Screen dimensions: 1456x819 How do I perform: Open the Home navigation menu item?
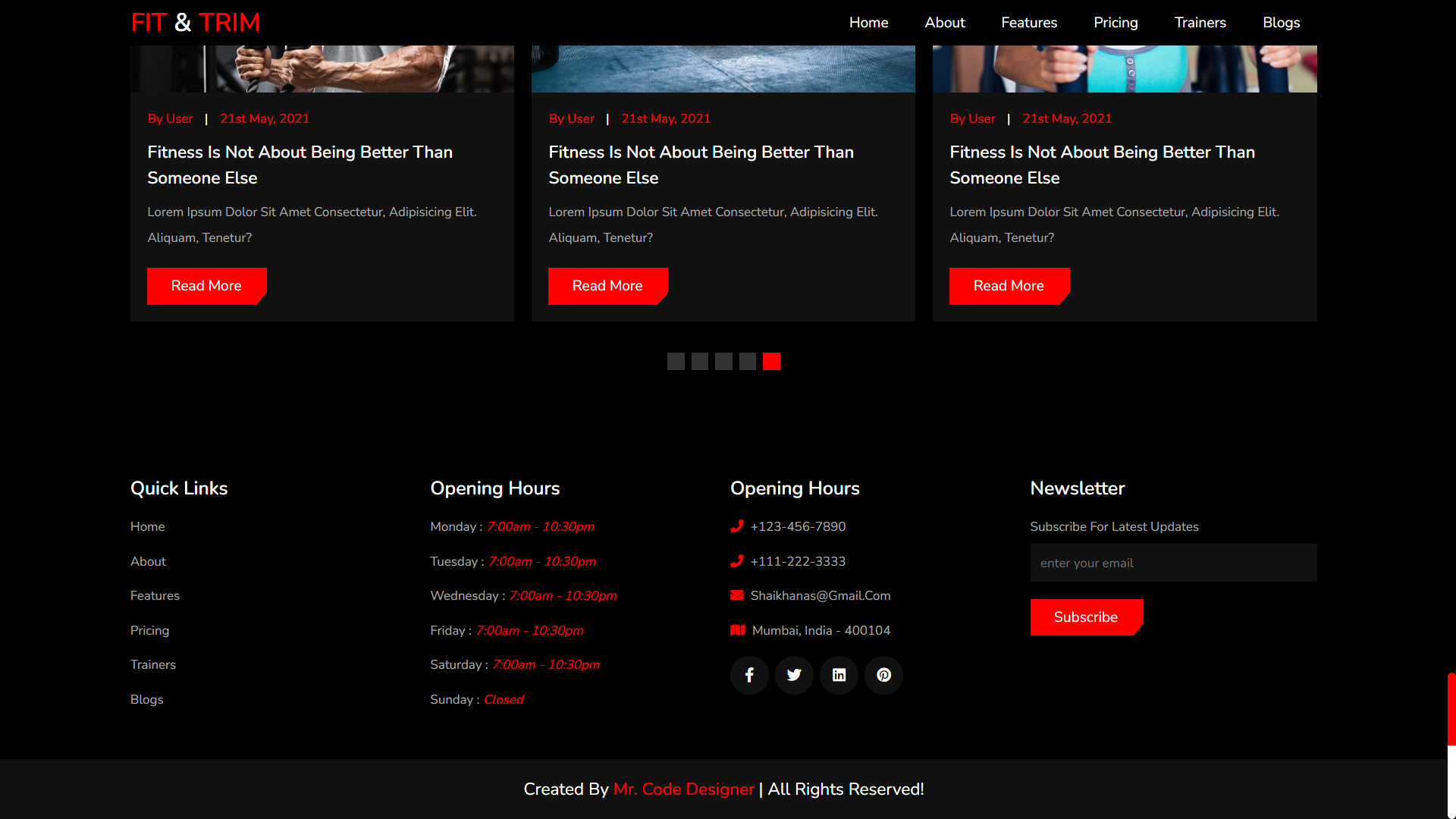coord(868,23)
